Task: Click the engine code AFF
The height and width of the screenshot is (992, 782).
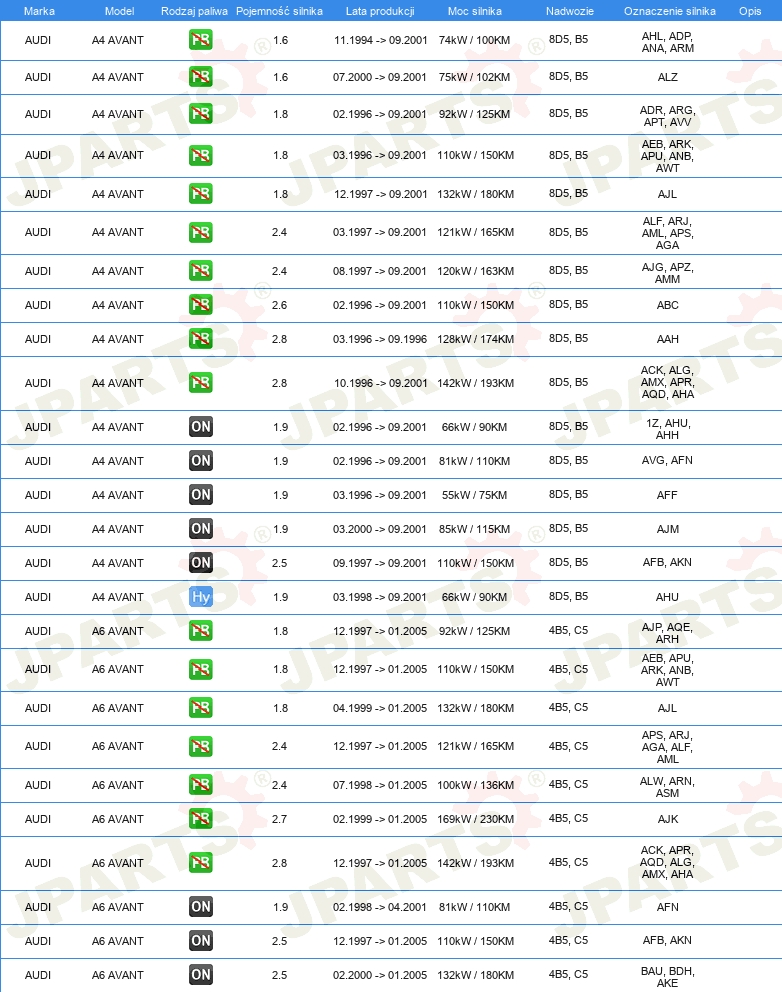Action: point(667,495)
